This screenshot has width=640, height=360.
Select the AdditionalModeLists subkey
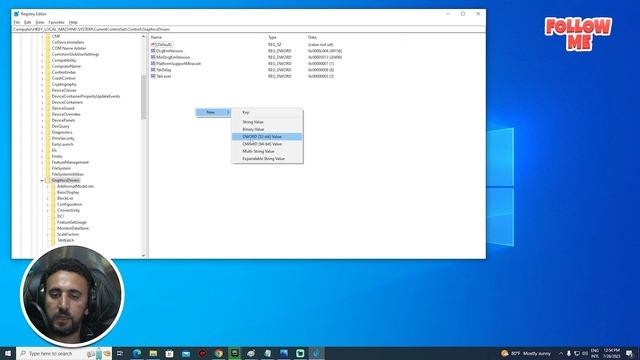(75, 186)
